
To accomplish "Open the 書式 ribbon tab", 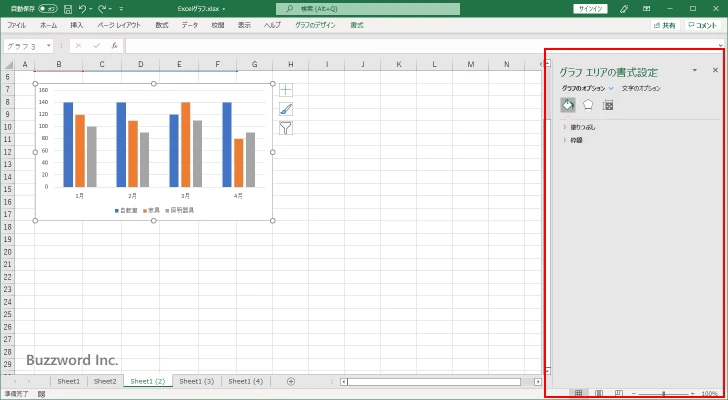I will click(x=357, y=26).
